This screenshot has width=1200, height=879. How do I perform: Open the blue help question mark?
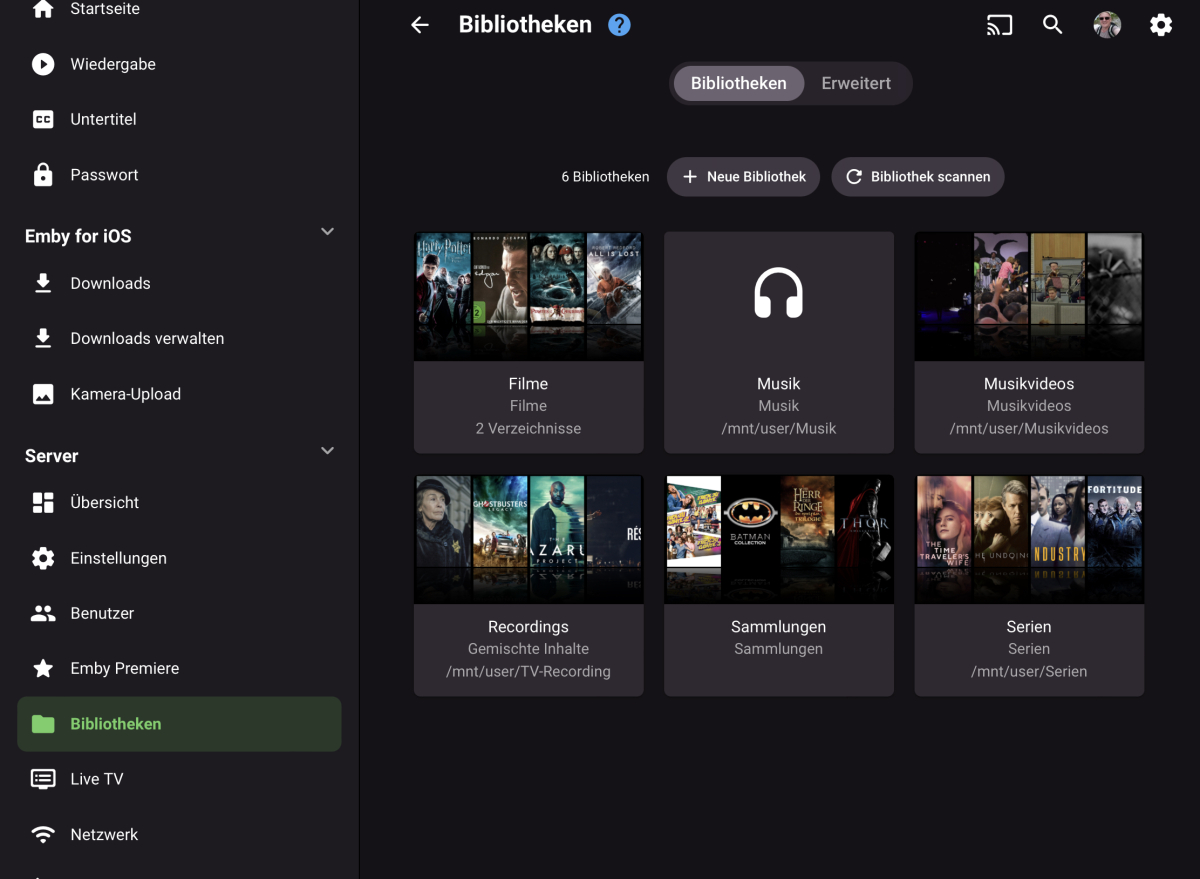(x=620, y=25)
